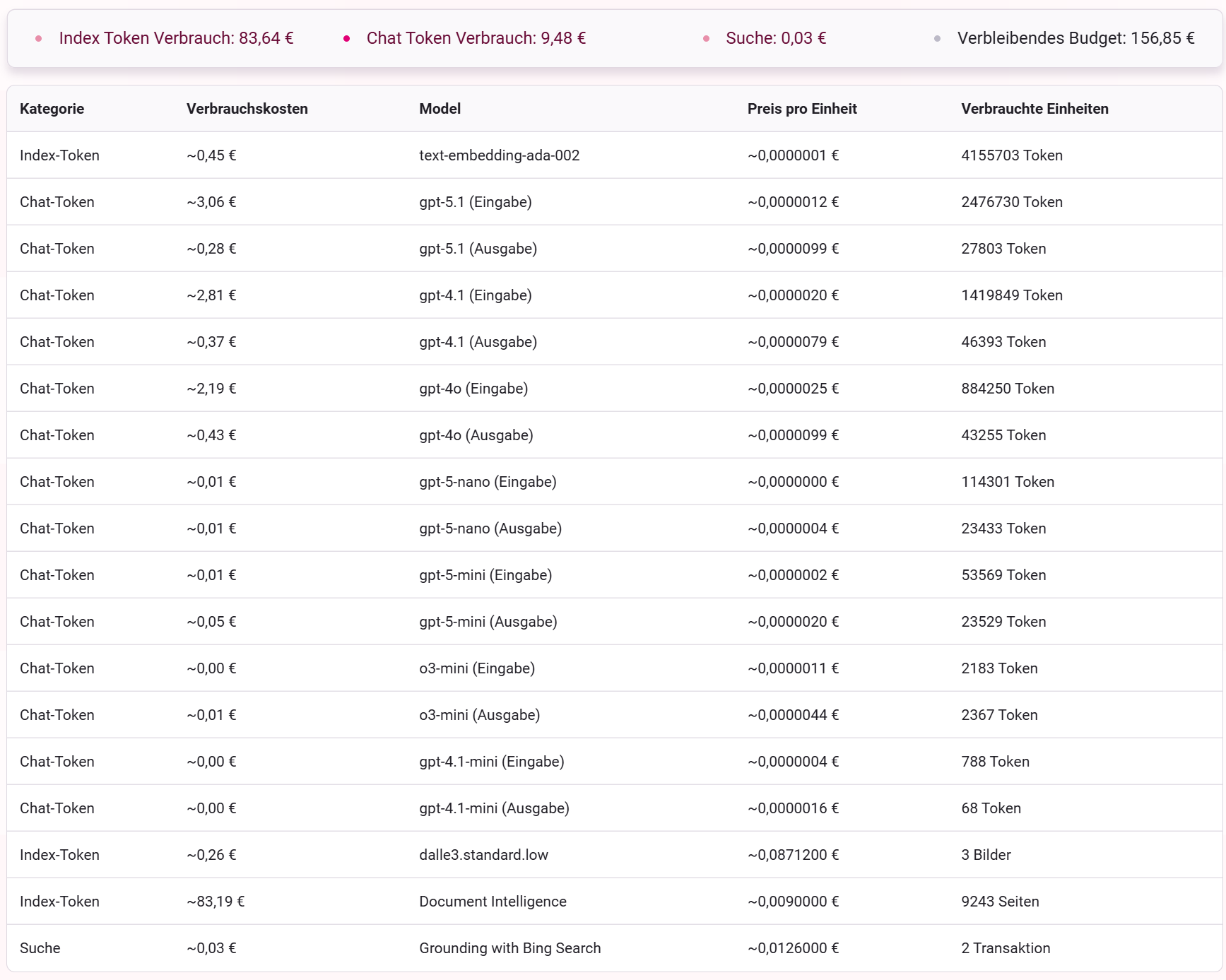1226x980 pixels.
Task: Select the ~2,19 € cost value
Action: pos(211,389)
